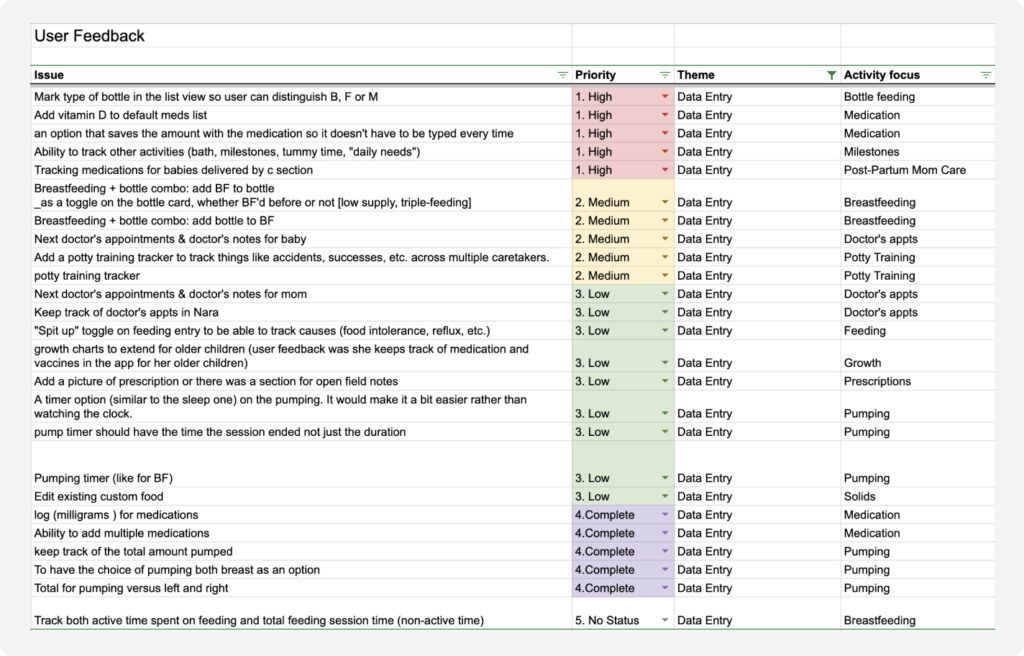The width and height of the screenshot is (1024, 656).
Task: Select '4.Complete' cell for 'keep track of total amount pumped'
Action: point(623,551)
